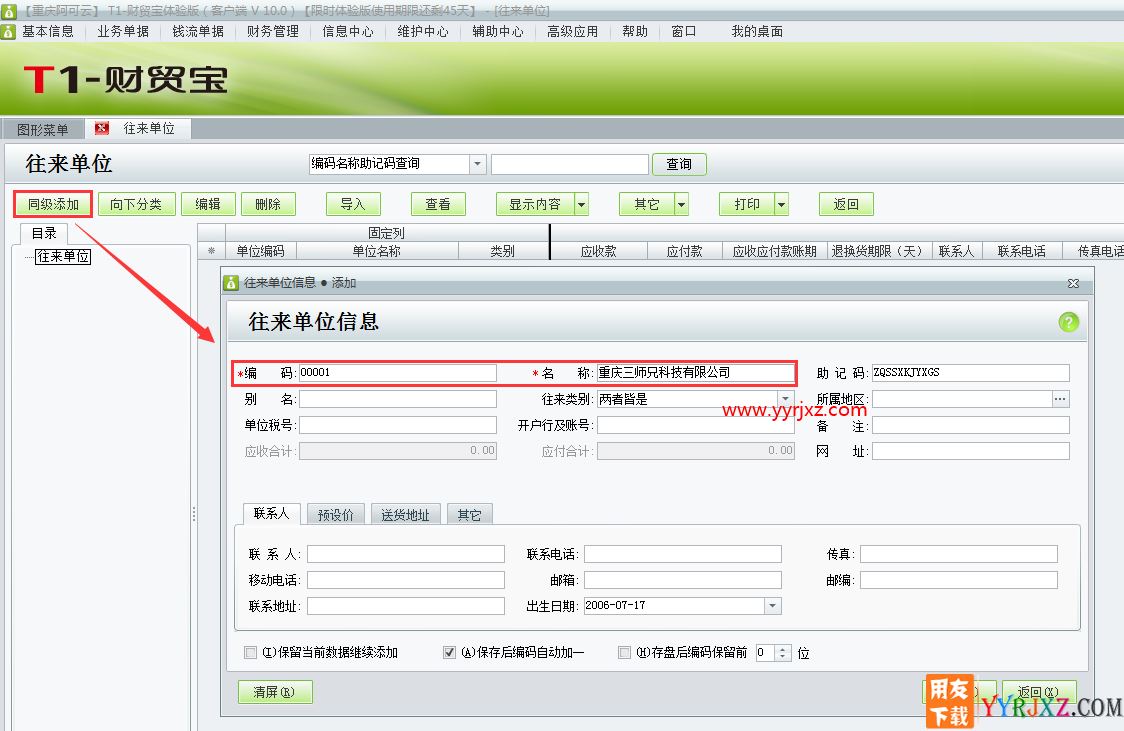Click the 往来单位信息 dialog title icon
Image resolution: width=1124 pixels, height=731 pixels.
coord(231,283)
